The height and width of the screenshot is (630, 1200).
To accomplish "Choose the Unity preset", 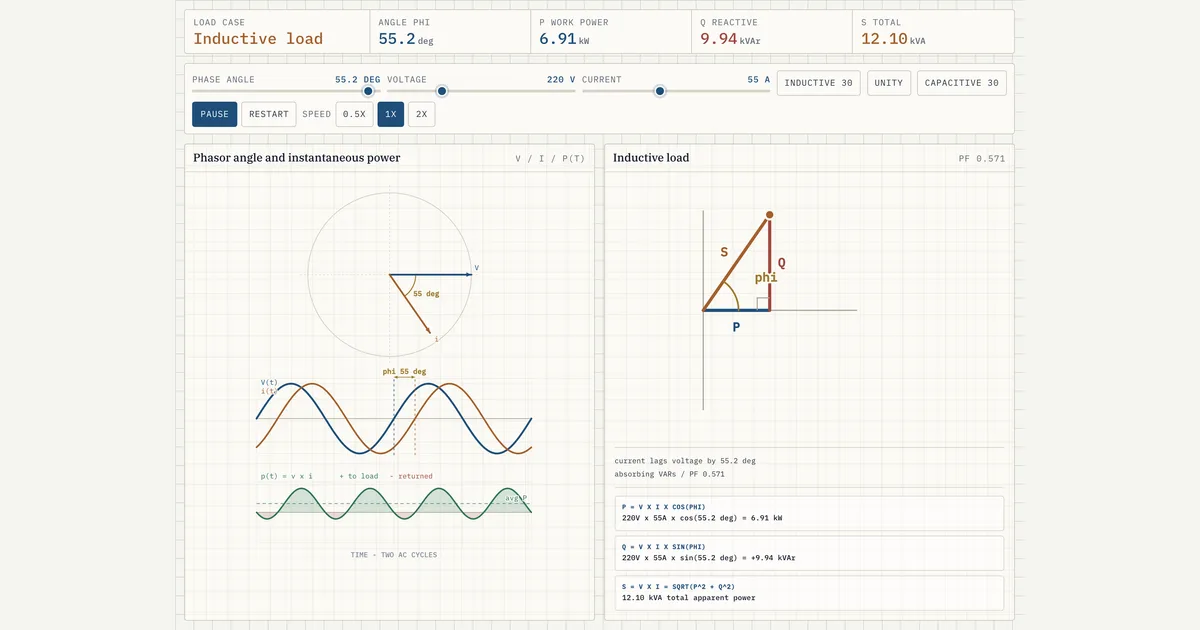I will coord(889,83).
